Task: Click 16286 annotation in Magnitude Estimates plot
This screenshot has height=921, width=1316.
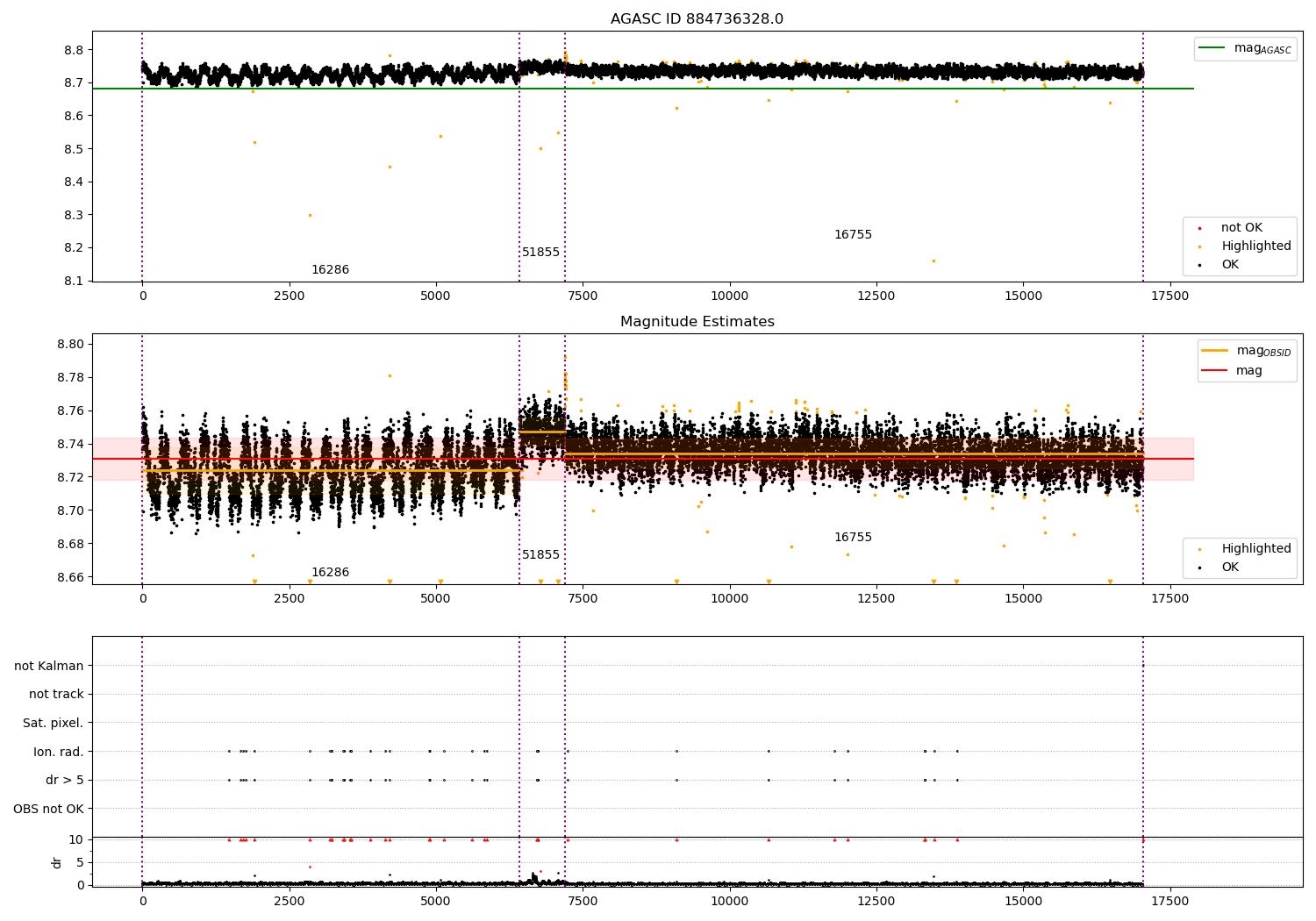Action: tap(330, 573)
